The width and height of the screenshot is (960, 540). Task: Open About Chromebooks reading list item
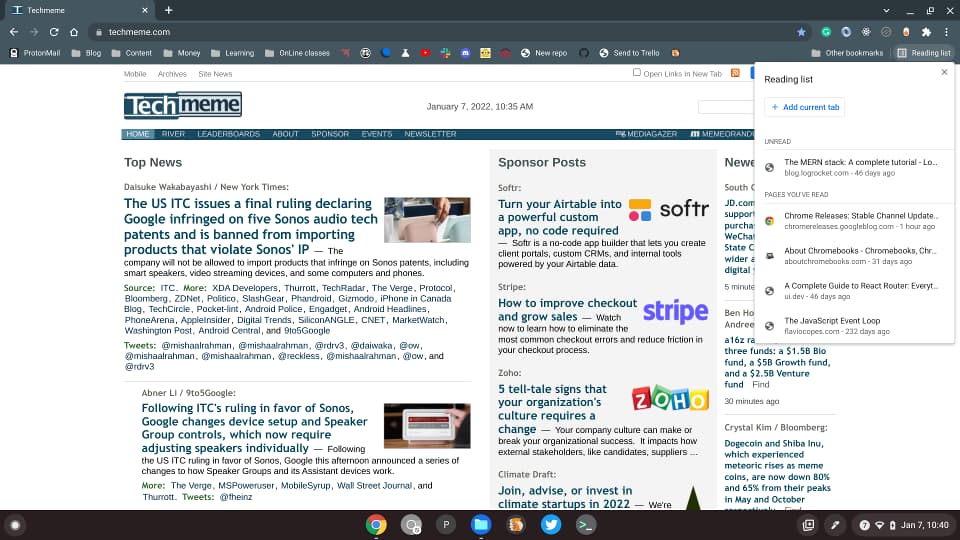(x=854, y=256)
